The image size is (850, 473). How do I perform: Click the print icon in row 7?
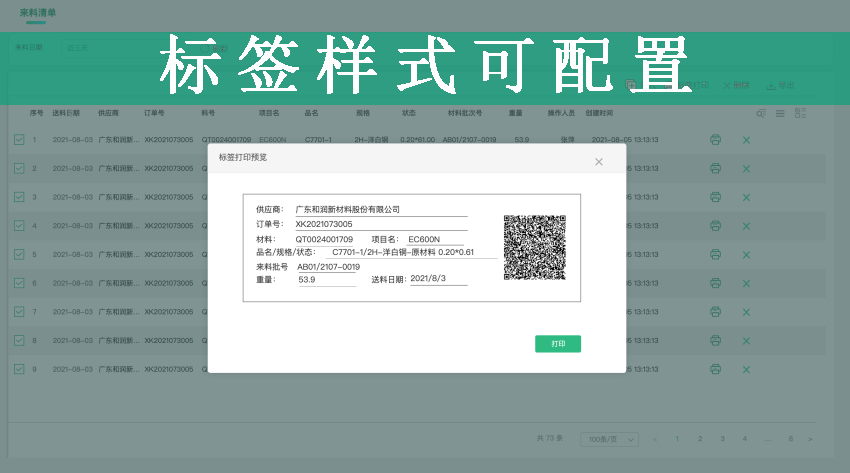[x=715, y=312]
